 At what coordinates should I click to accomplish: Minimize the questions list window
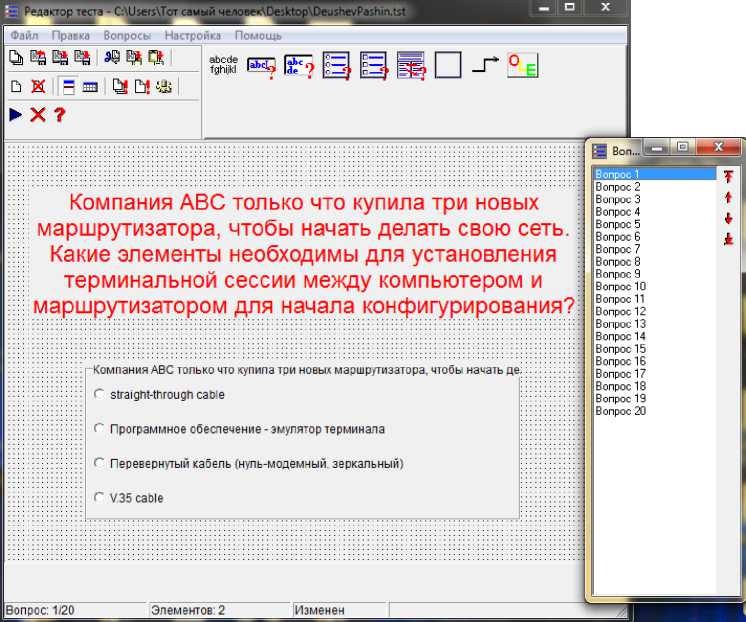(x=657, y=148)
